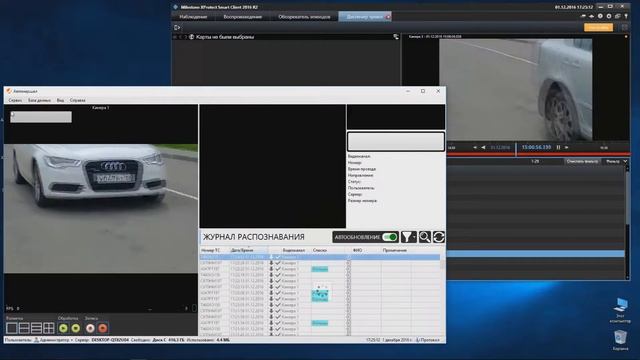This screenshot has width=640, height=360.
Task: Switch to Воспроизведение tab in Milestone client
Action: tap(242, 17)
